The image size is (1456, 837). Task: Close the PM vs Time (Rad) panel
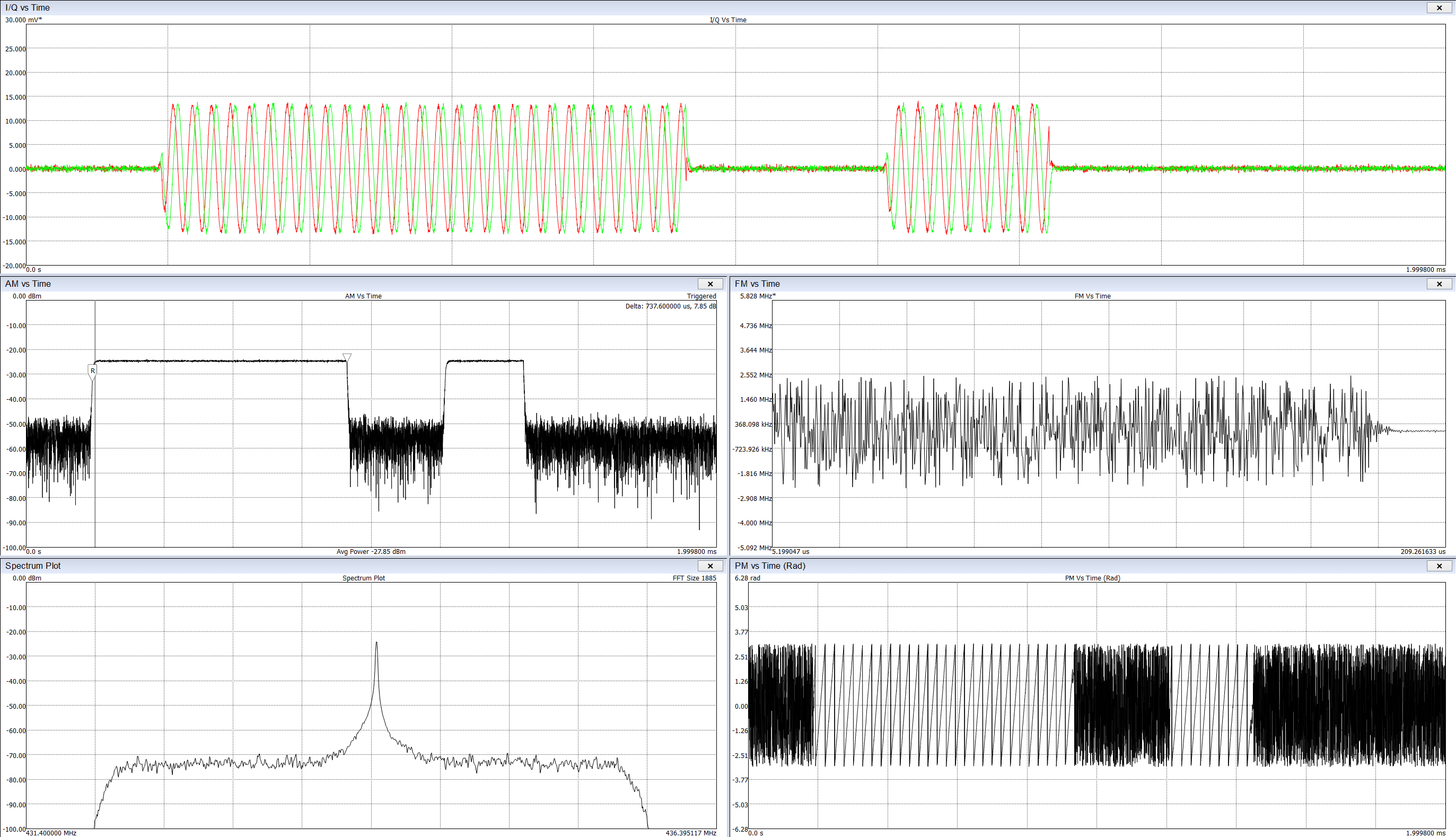[x=1439, y=566]
